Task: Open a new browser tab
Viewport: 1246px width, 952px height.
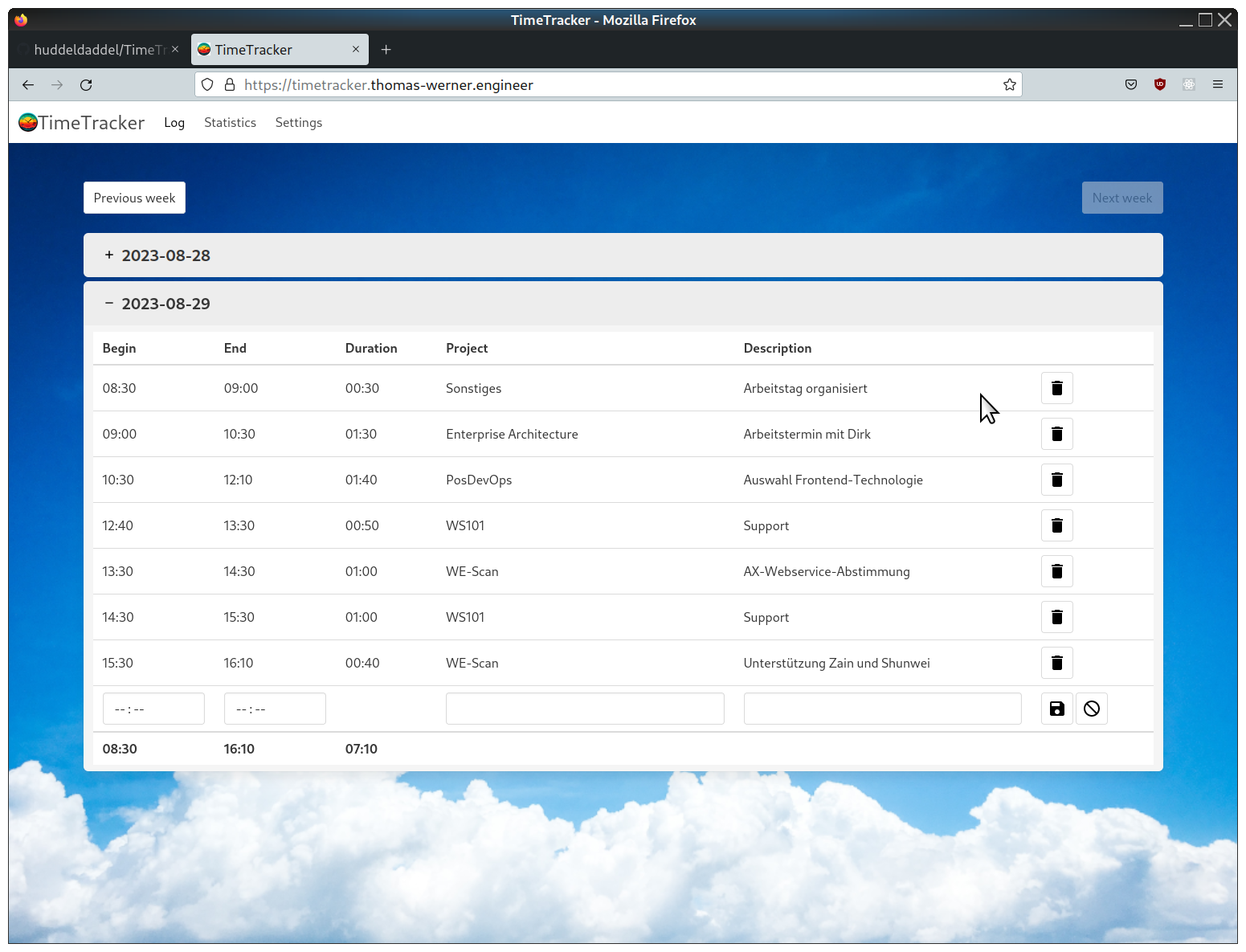Action: tap(386, 50)
